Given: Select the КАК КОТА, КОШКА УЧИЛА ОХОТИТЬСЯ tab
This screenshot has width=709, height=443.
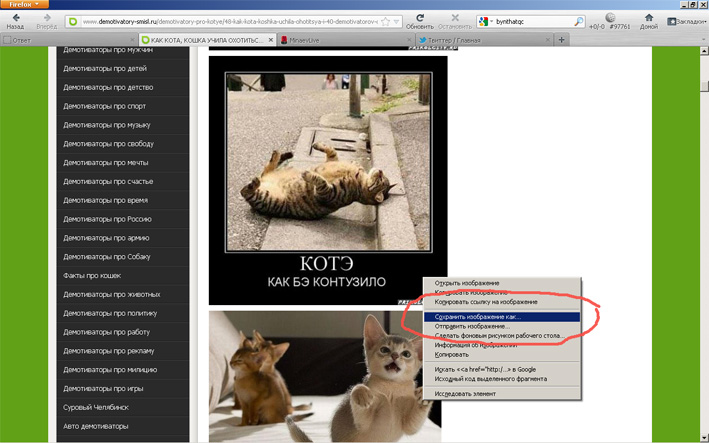Looking at the screenshot, I should [208, 40].
